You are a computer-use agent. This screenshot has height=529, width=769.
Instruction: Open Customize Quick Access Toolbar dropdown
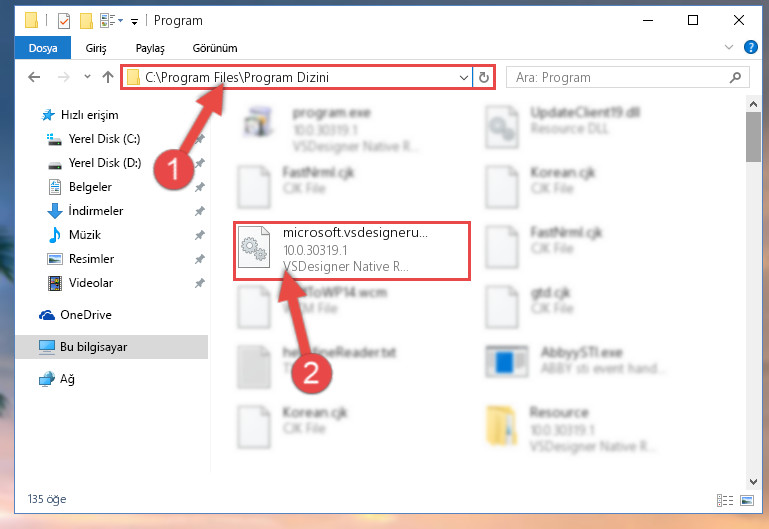coord(134,21)
